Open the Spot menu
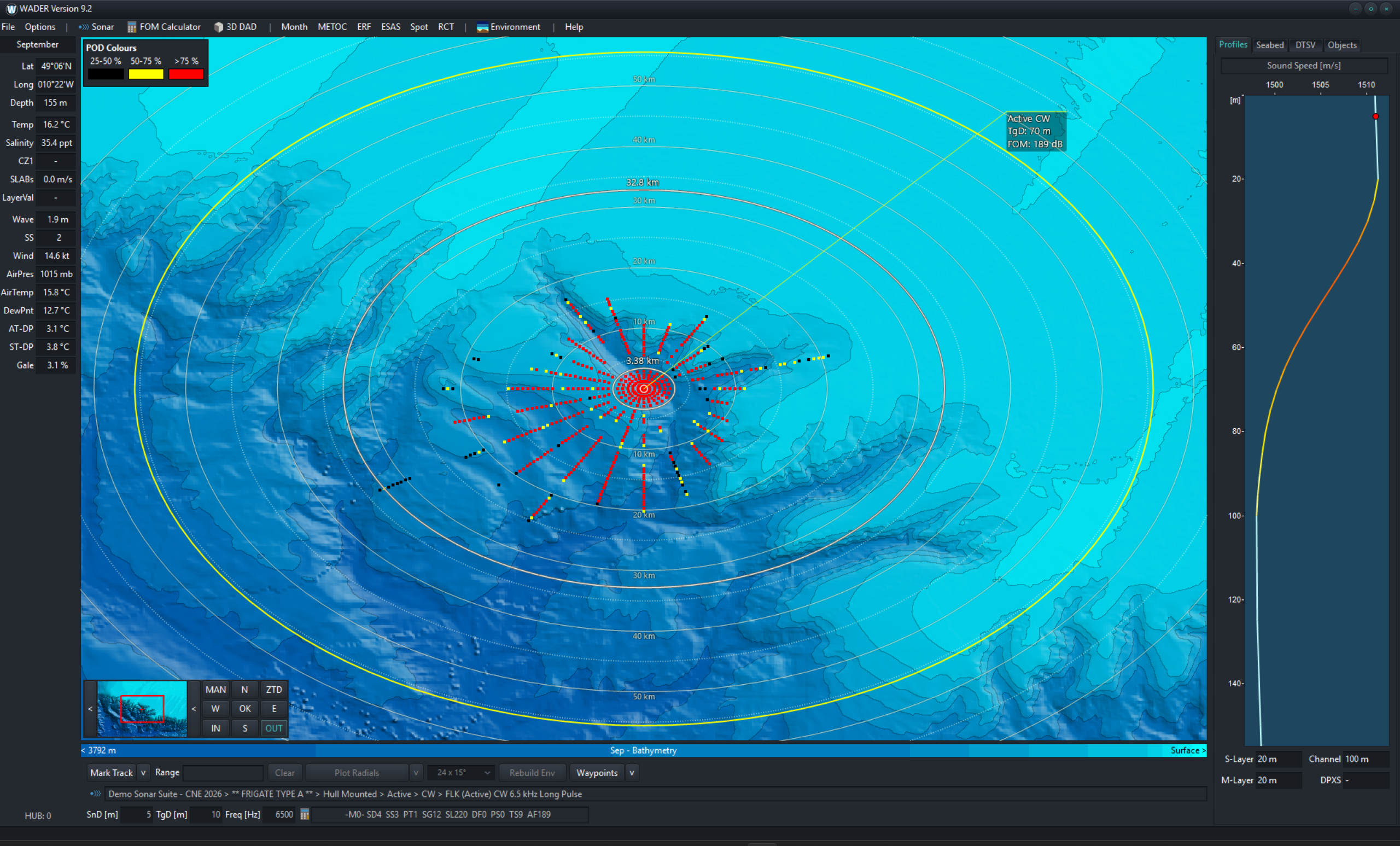Screen dimensions: 1400x846 coord(419,27)
